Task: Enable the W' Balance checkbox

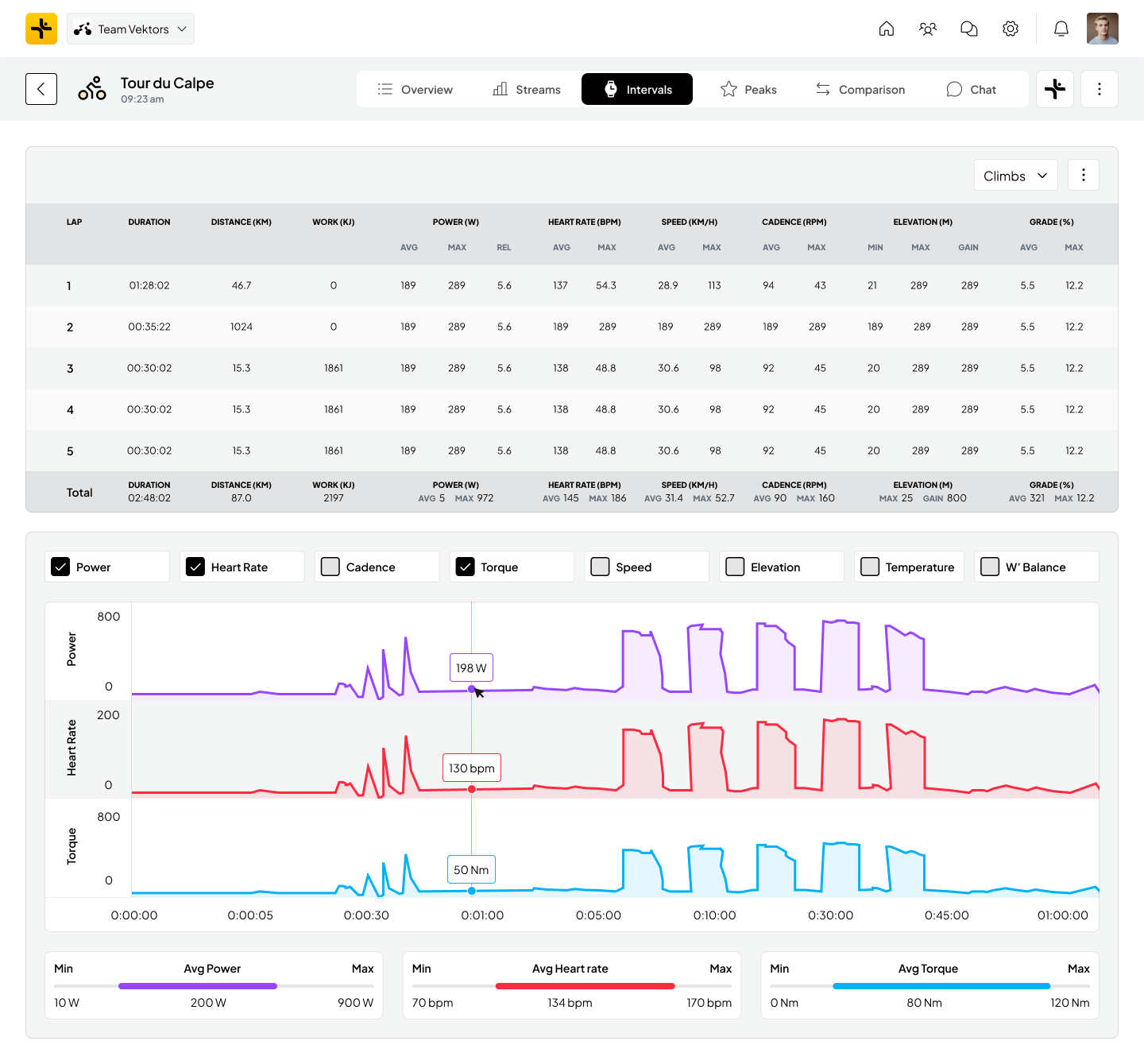Action: click(990, 567)
